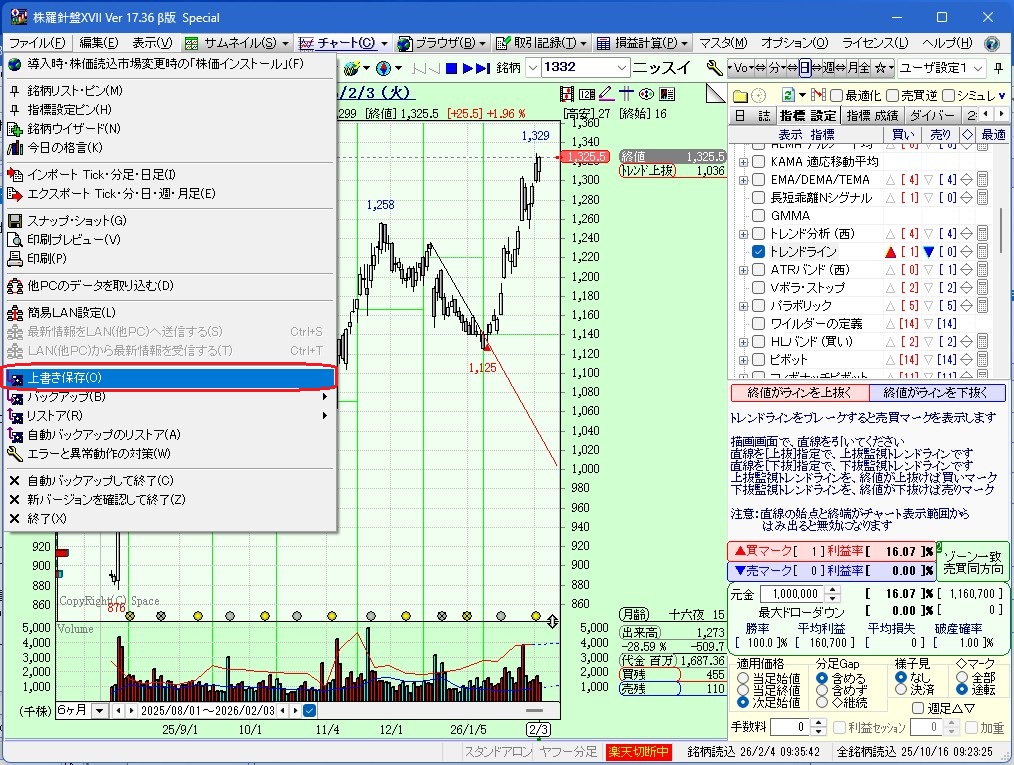Uncheck the トレンドライン indicator checkbox

coord(758,252)
